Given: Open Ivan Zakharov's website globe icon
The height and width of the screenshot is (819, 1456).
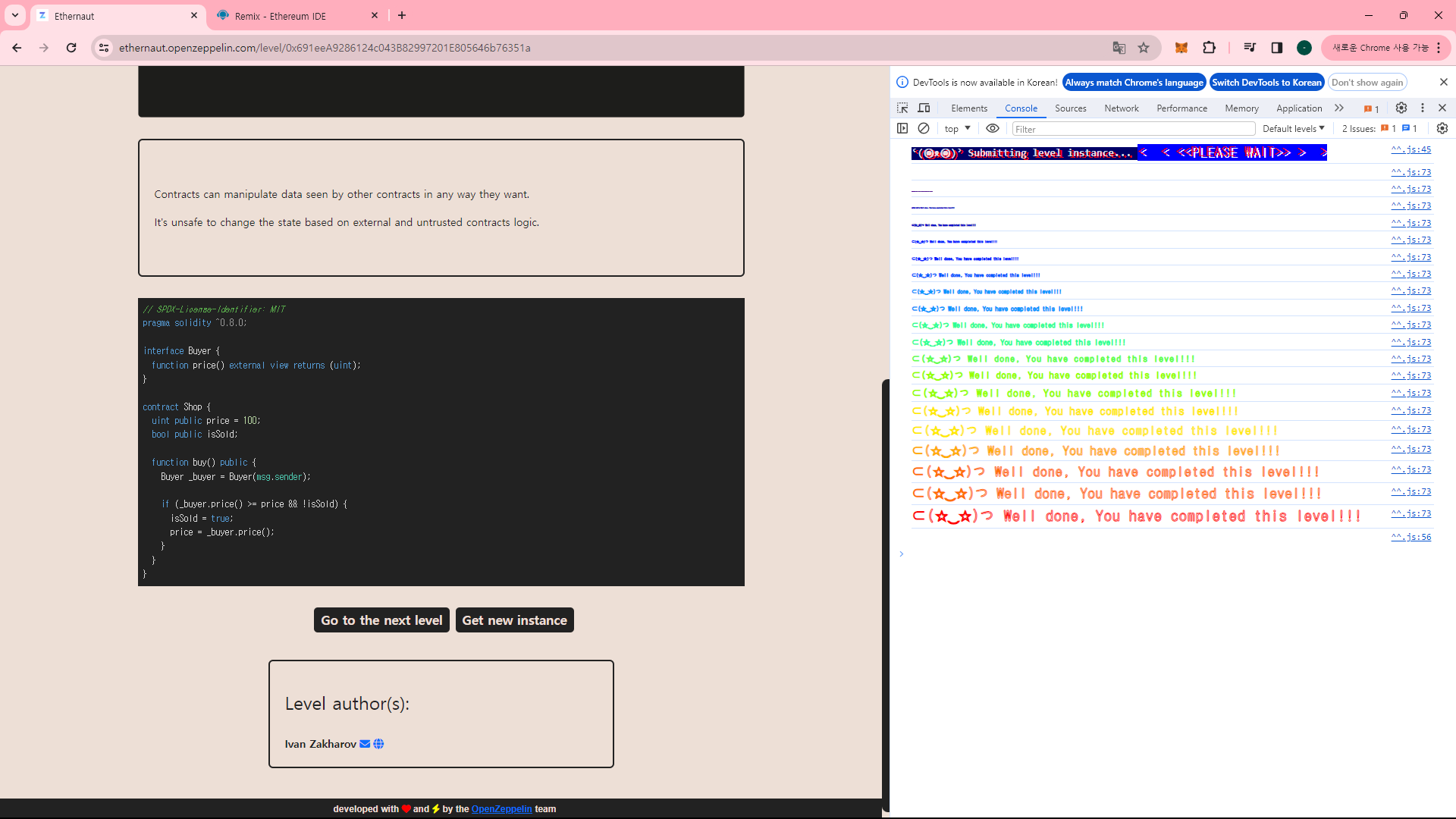Looking at the screenshot, I should click(378, 744).
